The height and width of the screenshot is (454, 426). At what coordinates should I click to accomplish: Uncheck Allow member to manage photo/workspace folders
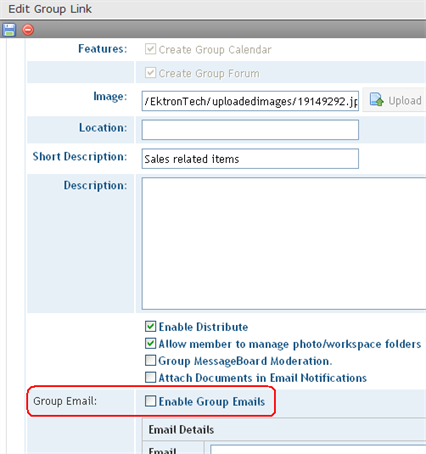click(x=150, y=343)
